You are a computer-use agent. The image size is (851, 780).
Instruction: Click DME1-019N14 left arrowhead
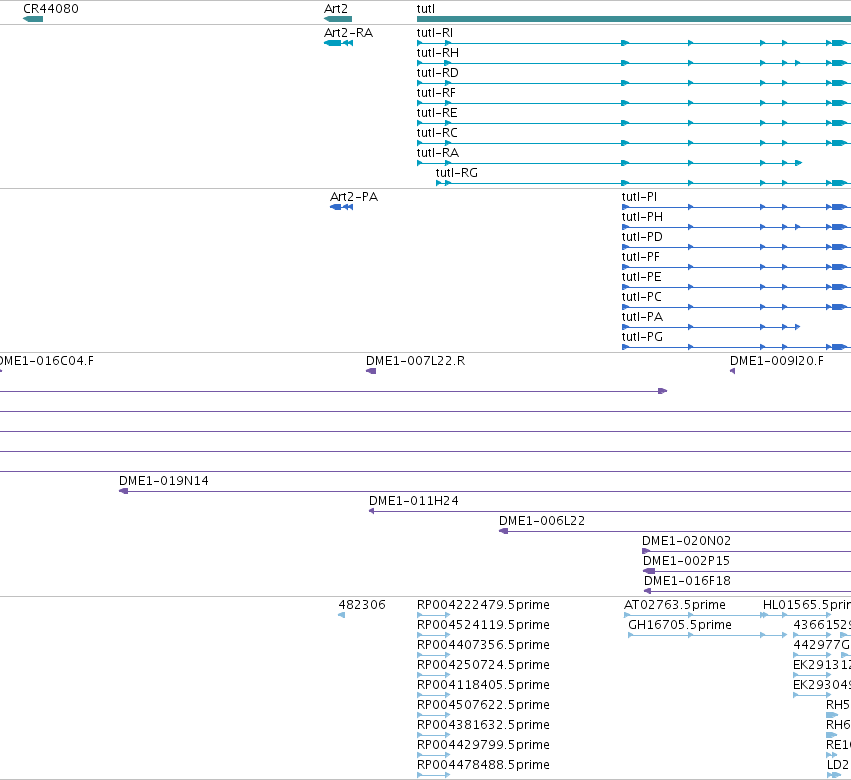(x=124, y=491)
